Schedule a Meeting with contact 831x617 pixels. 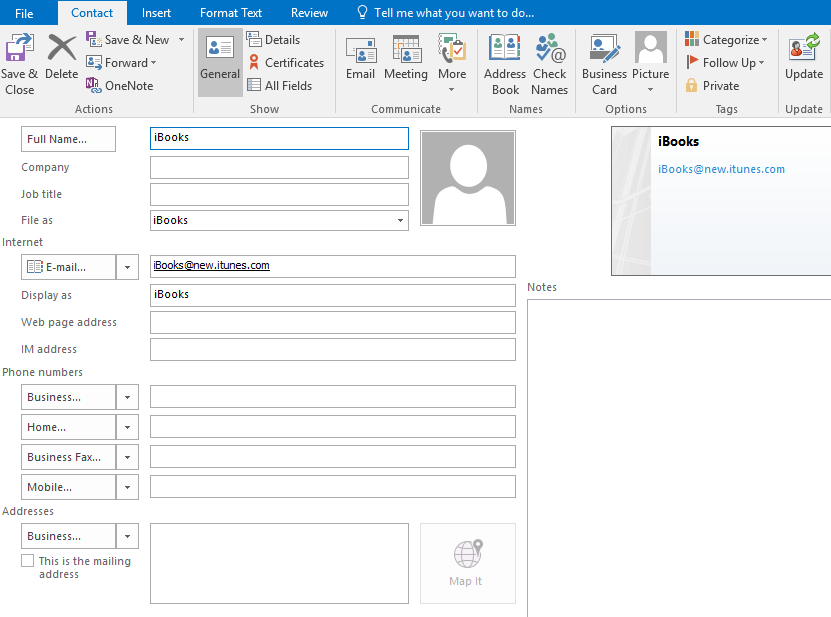406,57
